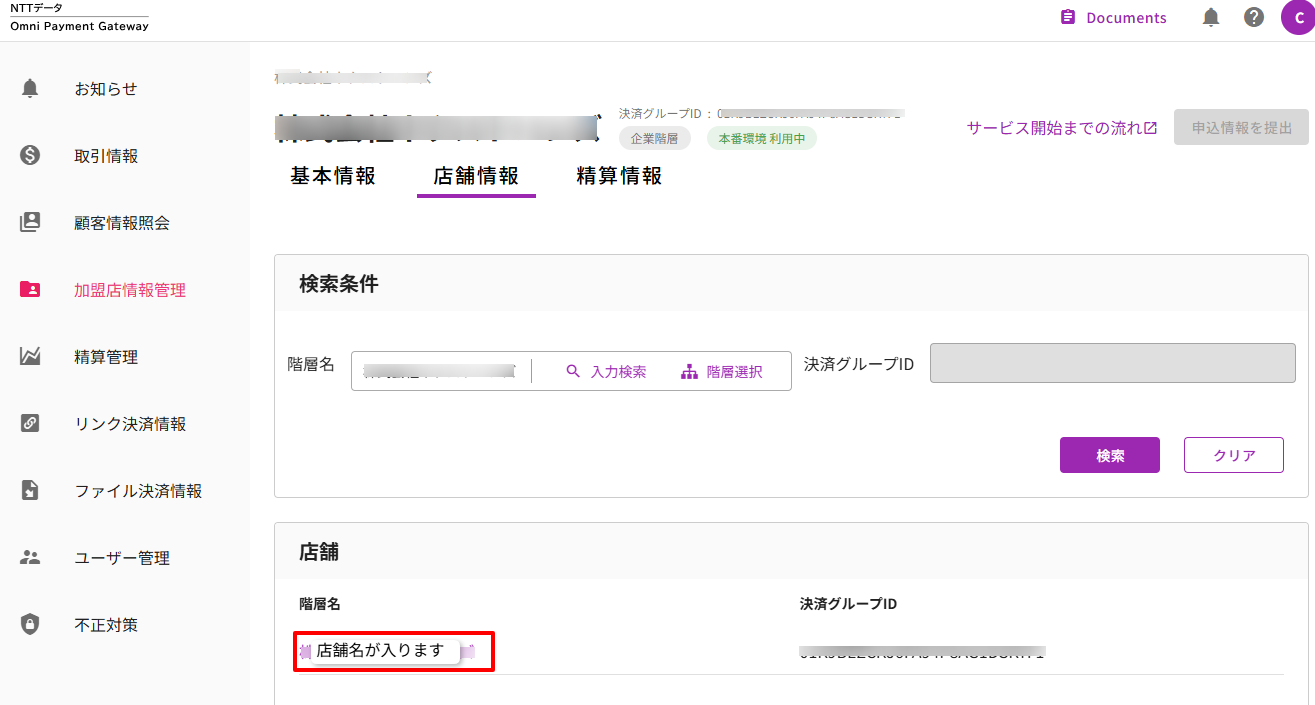
Task: Open the サービス開始までの流れ link
Action: point(1062,128)
